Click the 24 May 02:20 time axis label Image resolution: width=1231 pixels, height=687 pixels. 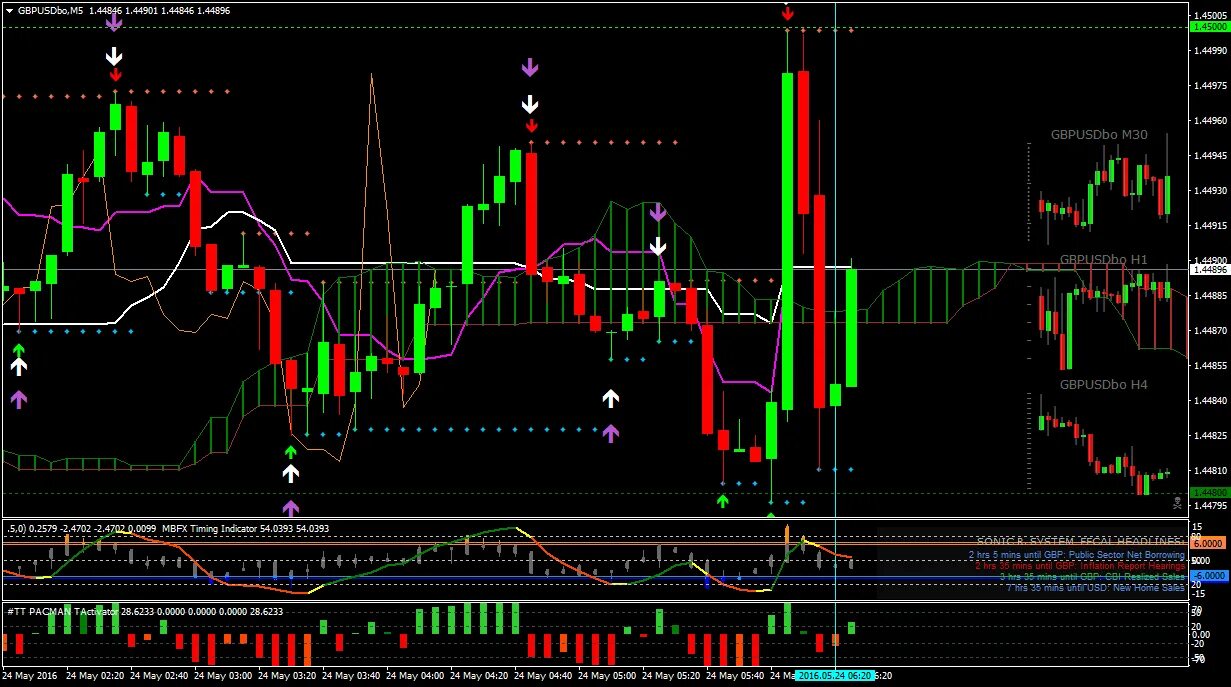coord(95,677)
